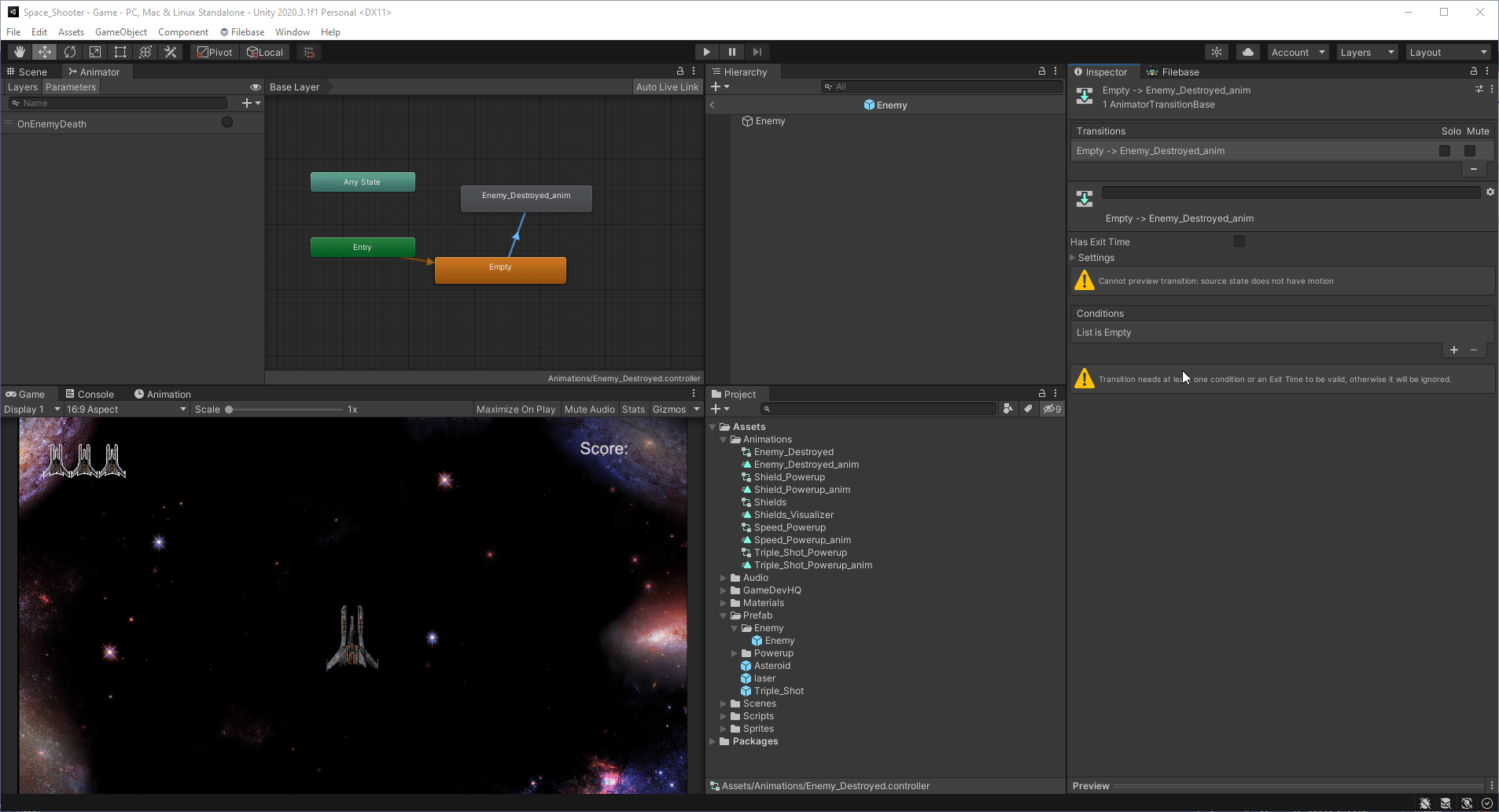Expand the Powerup folder
Screen dimensions: 1499x812
(735, 653)
